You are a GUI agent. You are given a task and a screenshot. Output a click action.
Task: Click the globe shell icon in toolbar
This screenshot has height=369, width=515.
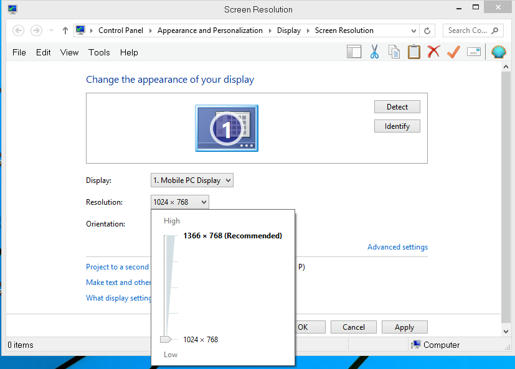[x=498, y=52]
